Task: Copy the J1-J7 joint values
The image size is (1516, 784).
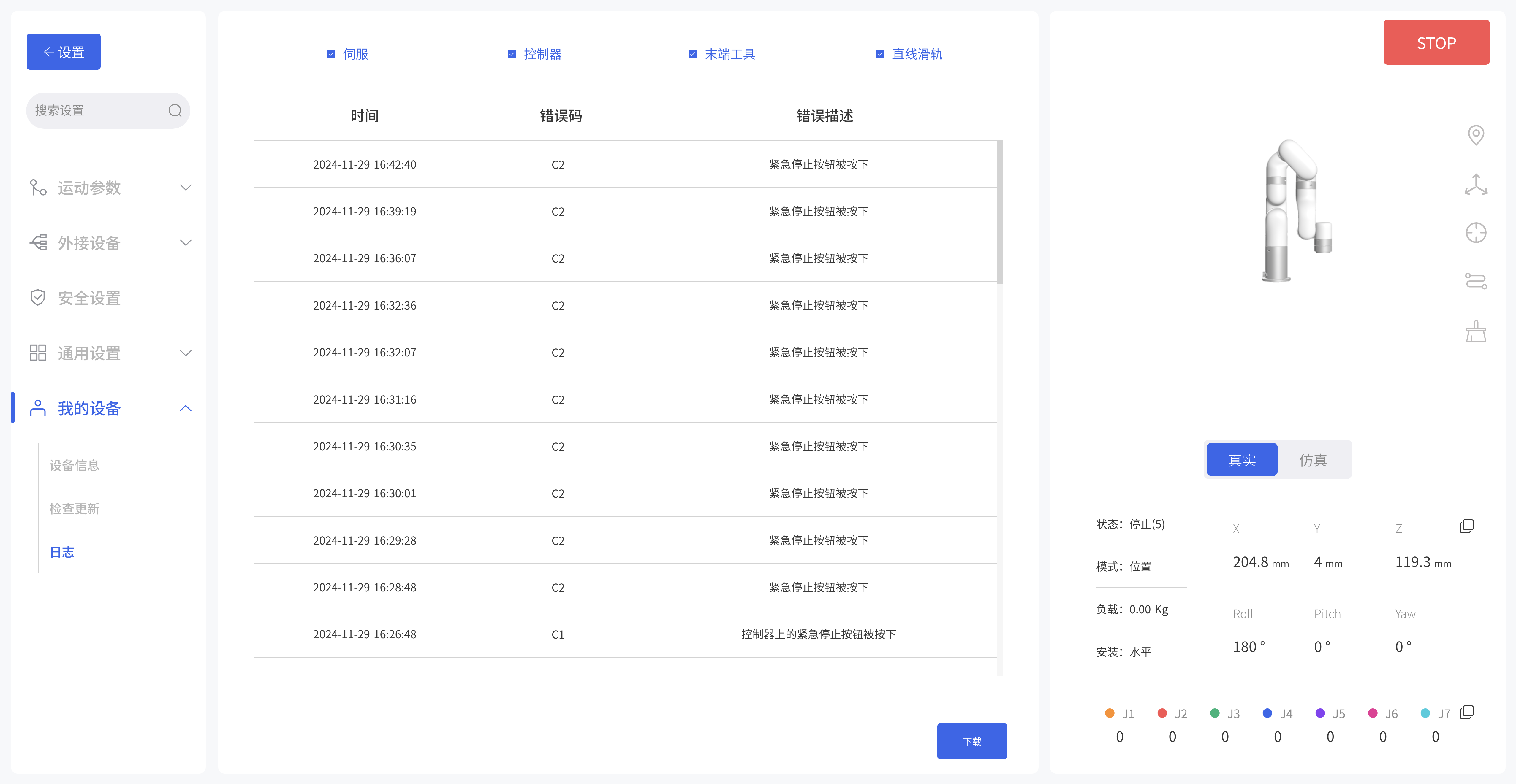Action: (1466, 712)
